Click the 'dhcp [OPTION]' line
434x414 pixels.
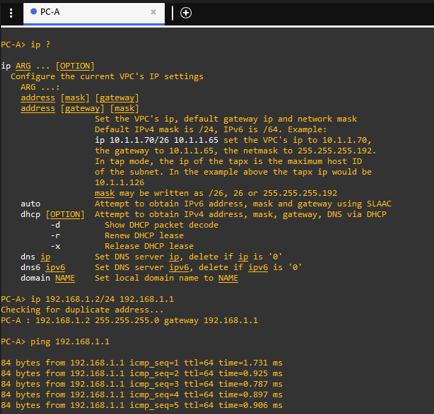(203, 214)
